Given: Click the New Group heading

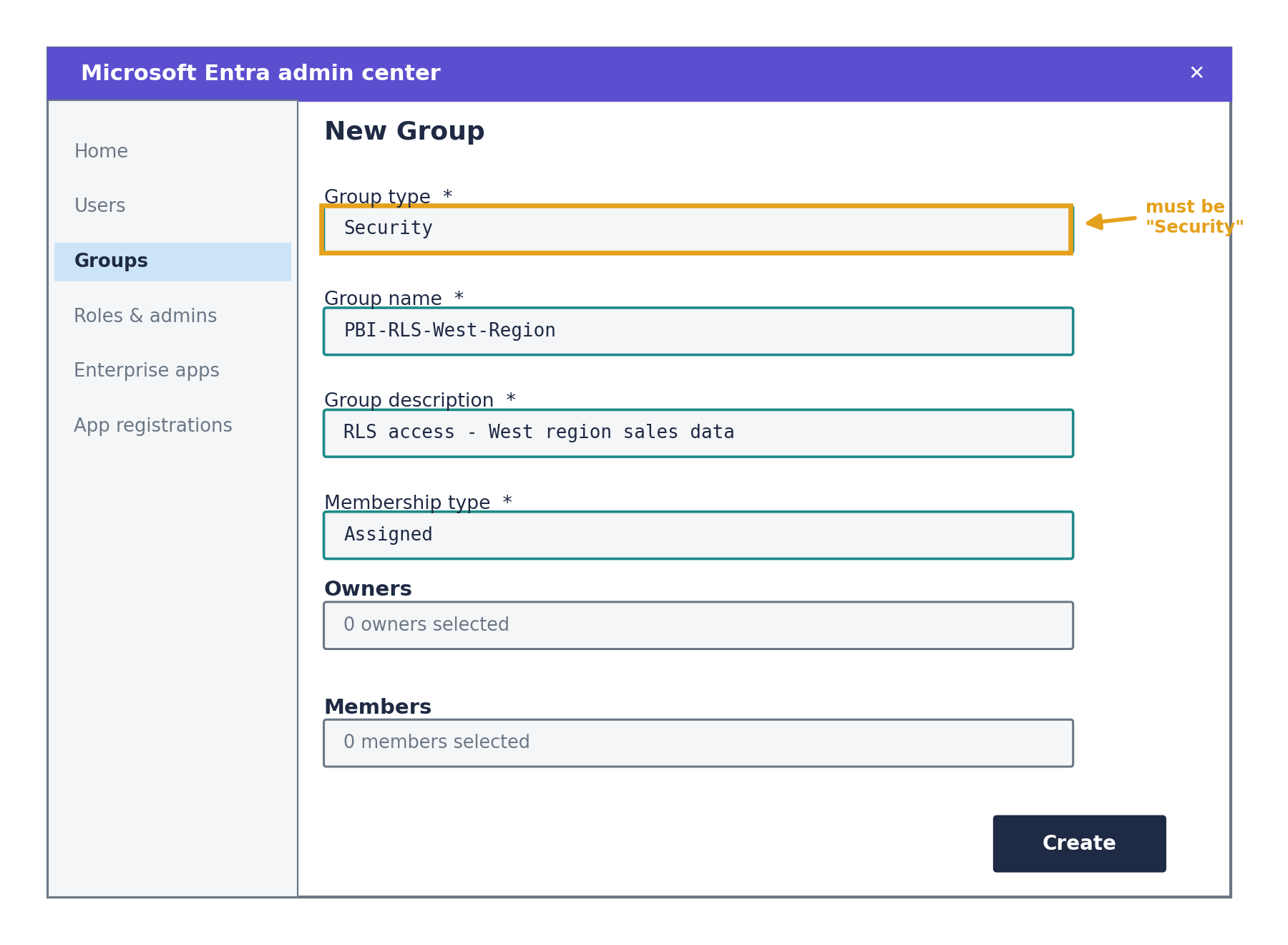Looking at the screenshot, I should [x=404, y=132].
